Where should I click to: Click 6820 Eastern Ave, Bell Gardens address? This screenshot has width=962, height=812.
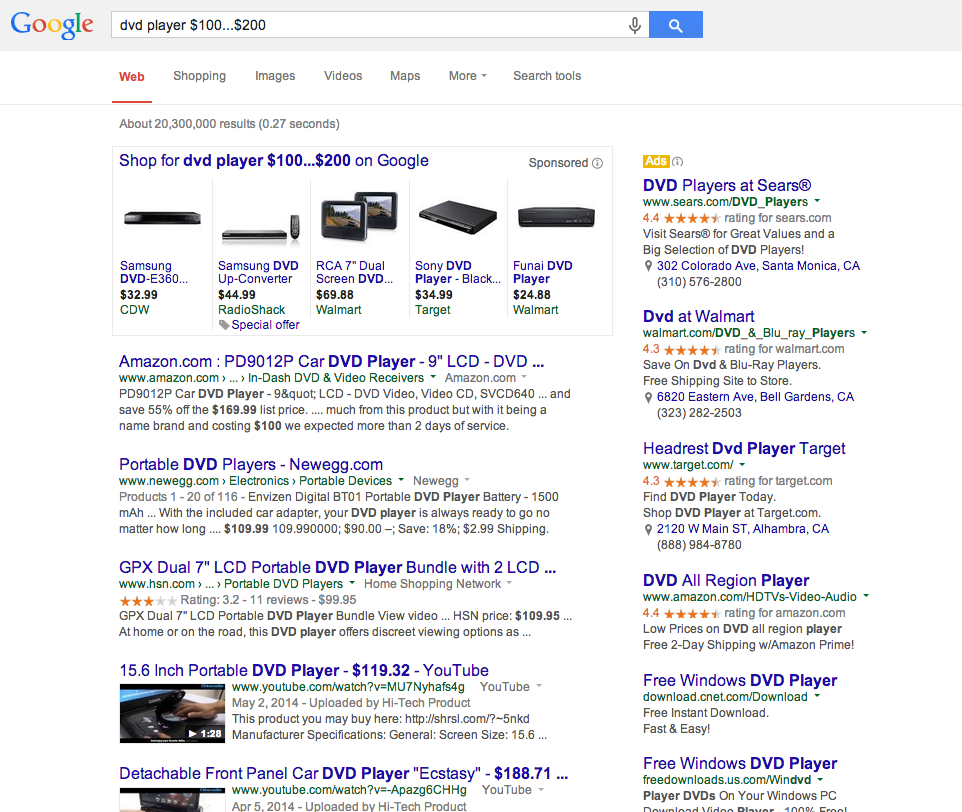pyautogui.click(x=755, y=397)
